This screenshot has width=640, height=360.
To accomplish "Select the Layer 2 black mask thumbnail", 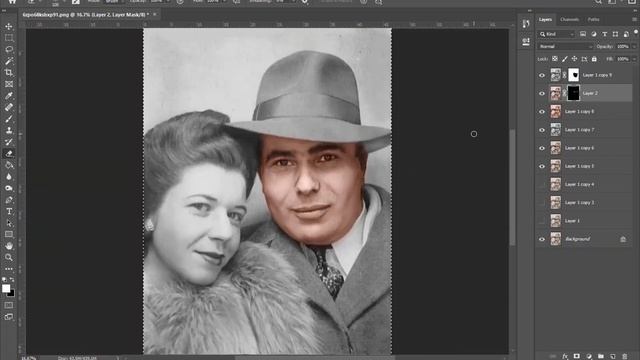I will click(573, 93).
